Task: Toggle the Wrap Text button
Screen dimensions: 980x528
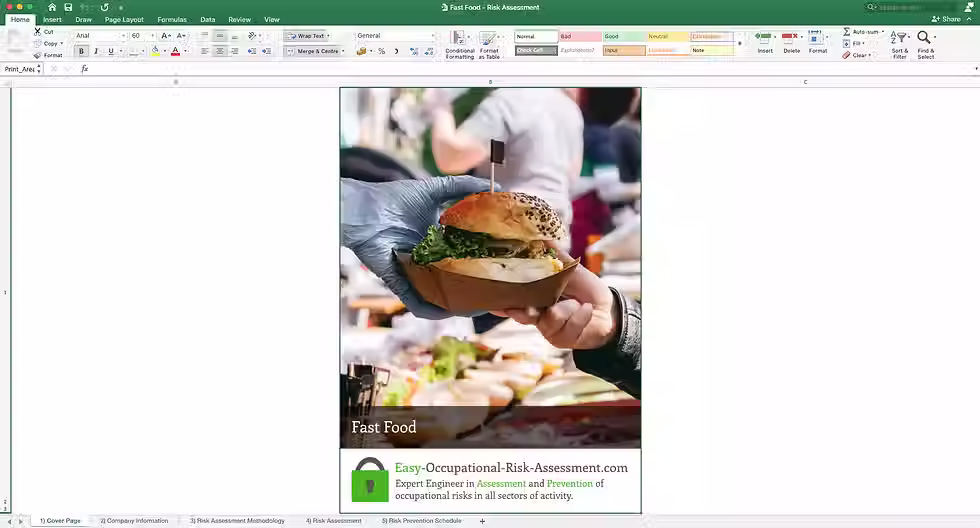Action: pyautogui.click(x=307, y=36)
